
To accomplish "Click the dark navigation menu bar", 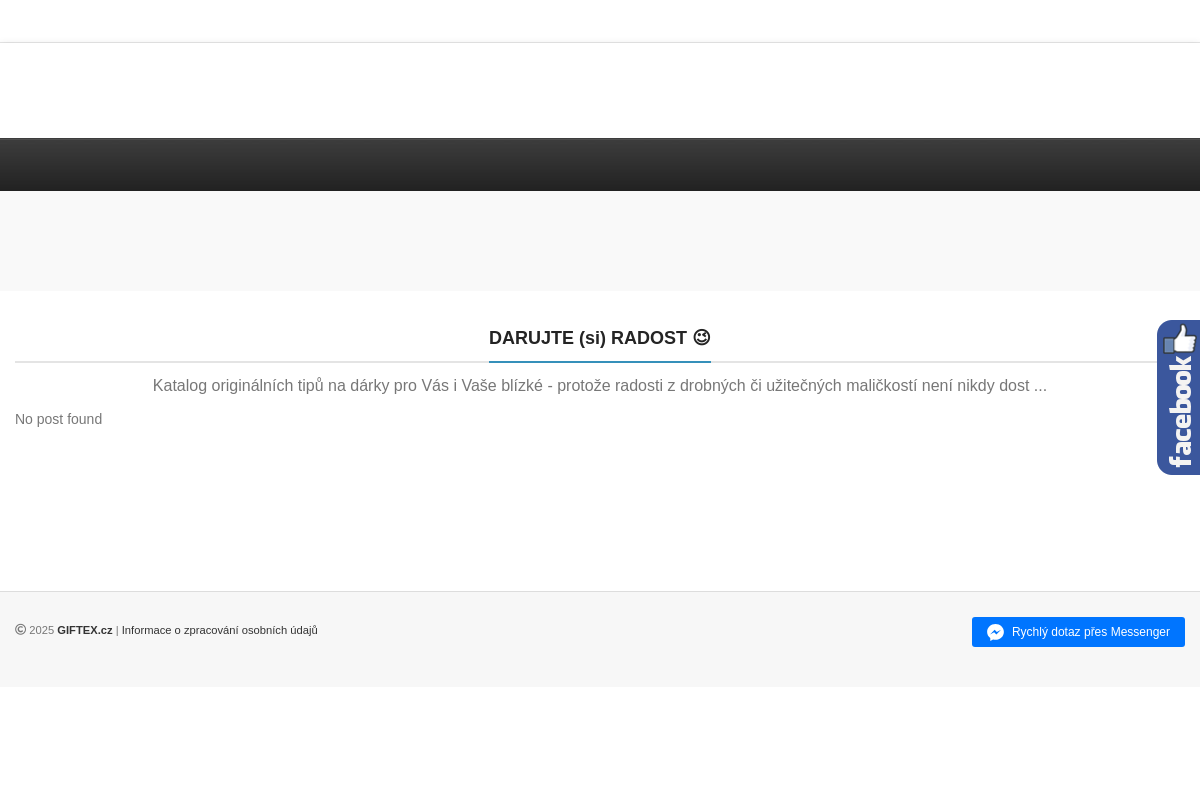I will coord(600,164).
